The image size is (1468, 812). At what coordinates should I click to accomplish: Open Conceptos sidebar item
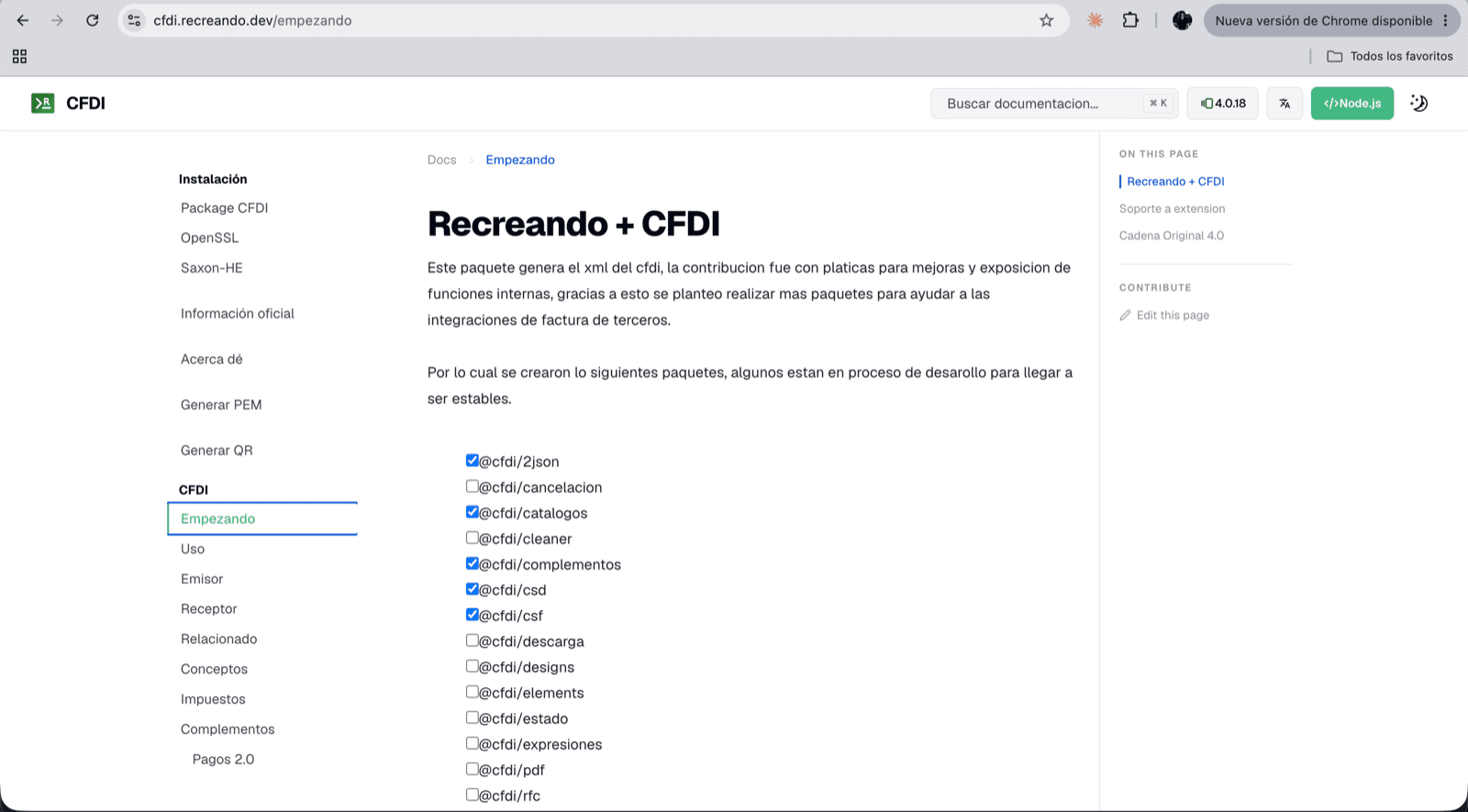pyautogui.click(x=214, y=669)
